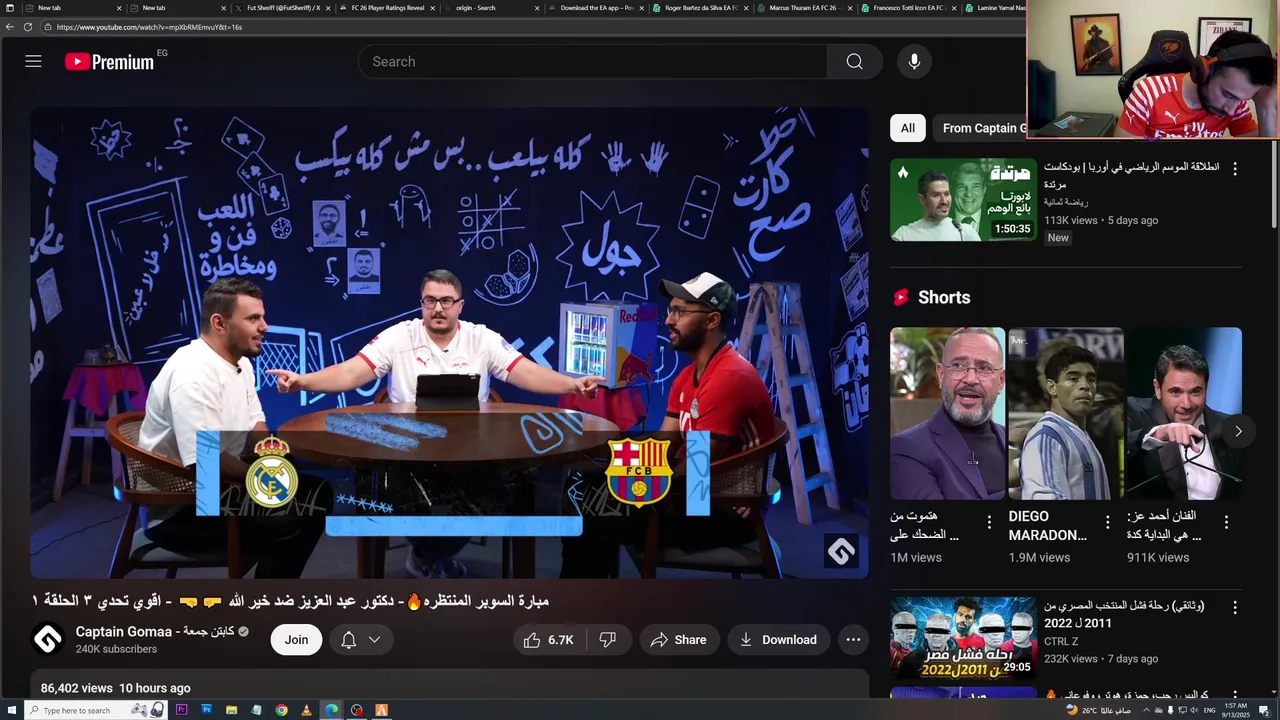
Task: Click the '113K views · 5 days ago' text
Action: tap(1101, 220)
